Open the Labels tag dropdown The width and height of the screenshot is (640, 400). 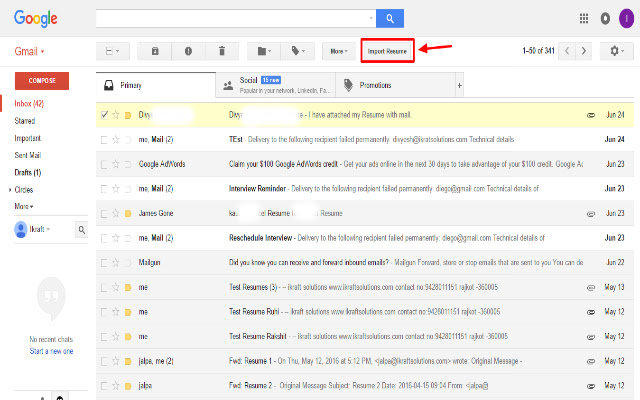click(x=298, y=51)
